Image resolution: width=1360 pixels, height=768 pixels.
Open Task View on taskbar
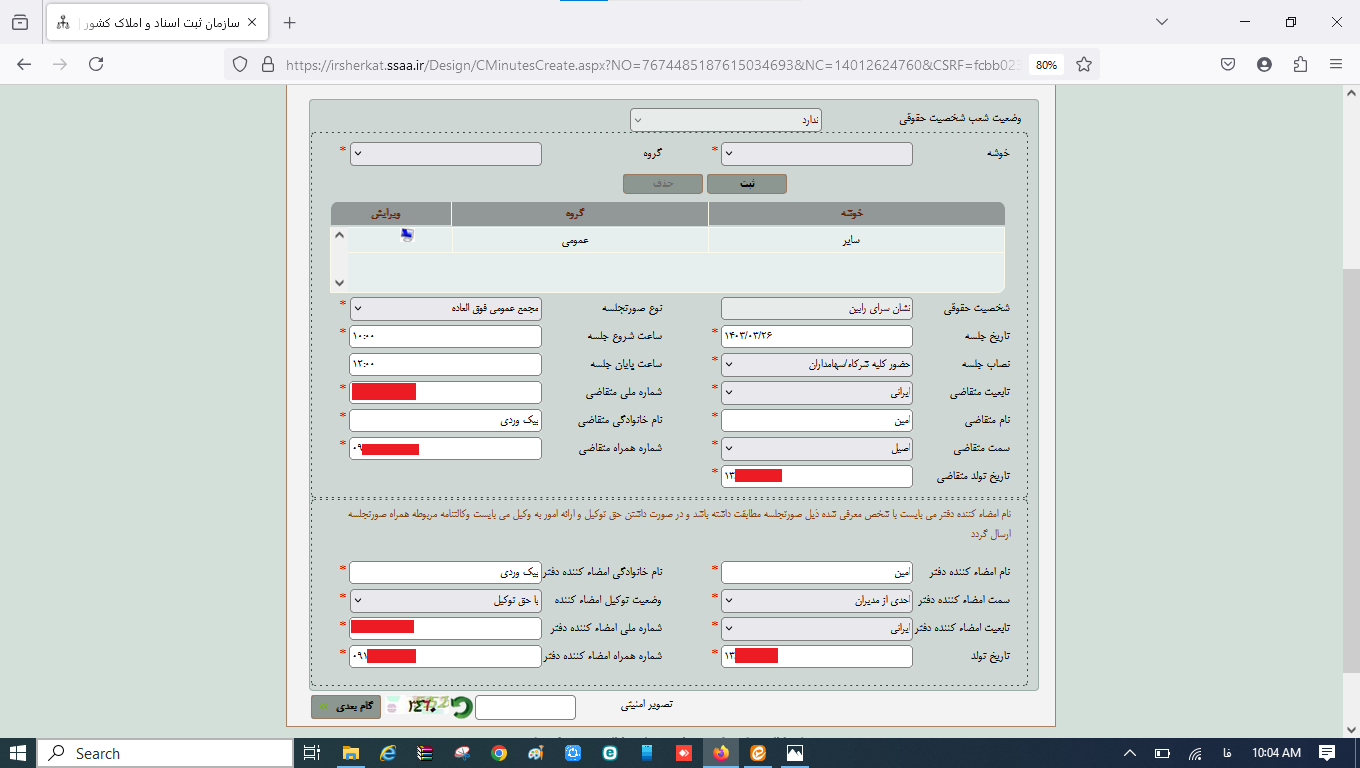312,753
